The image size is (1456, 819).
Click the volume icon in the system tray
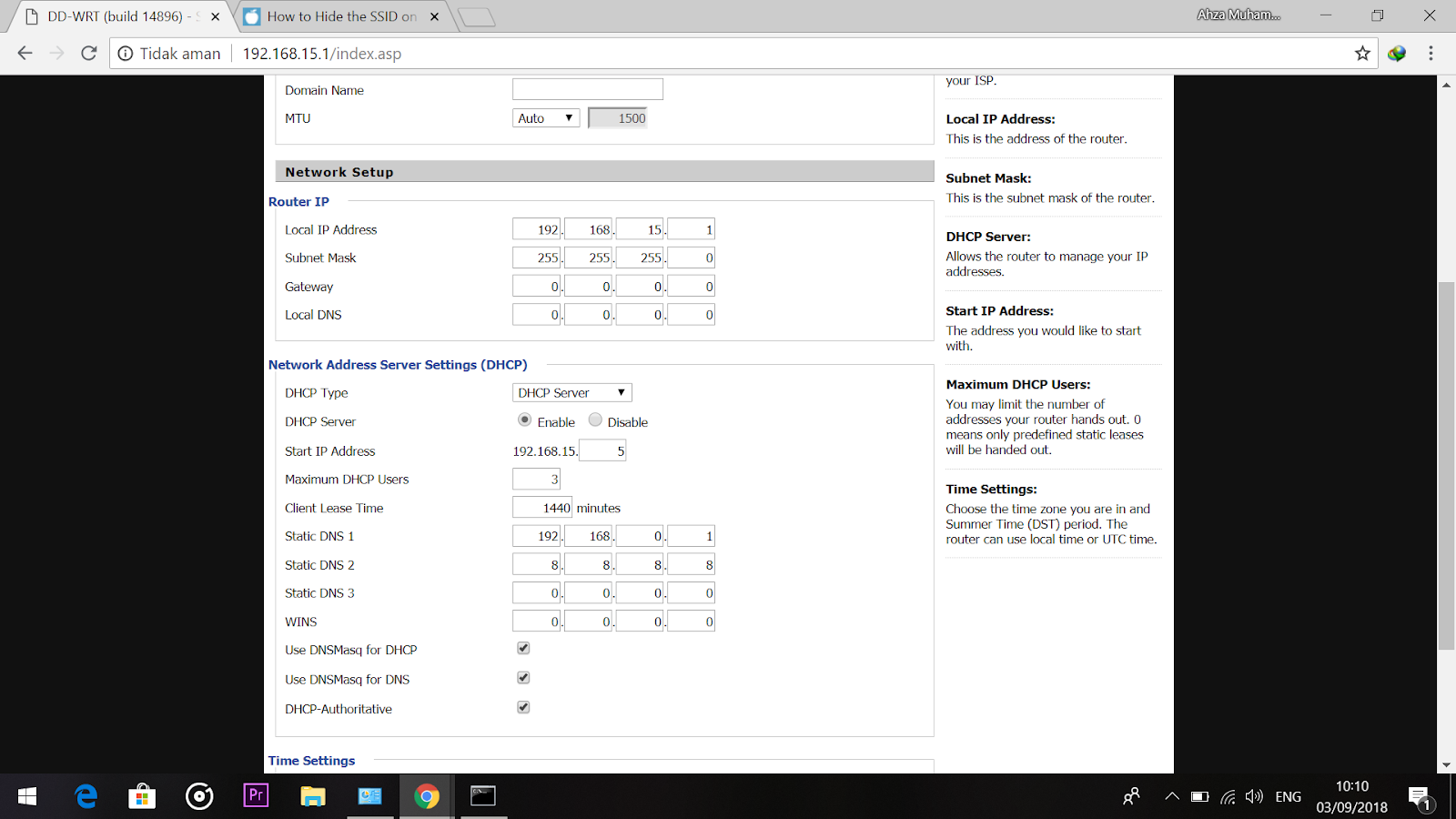[1254, 796]
